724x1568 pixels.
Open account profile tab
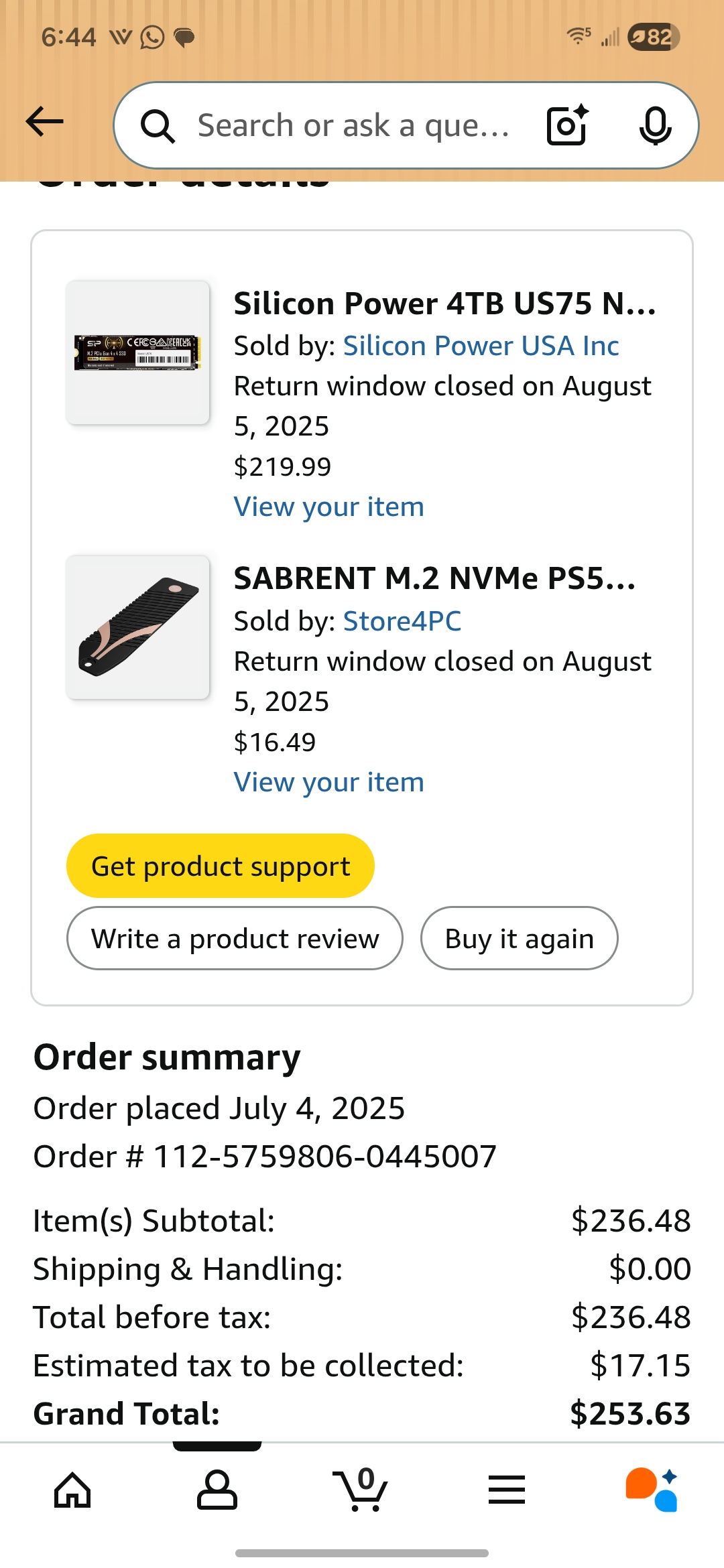point(217,1490)
